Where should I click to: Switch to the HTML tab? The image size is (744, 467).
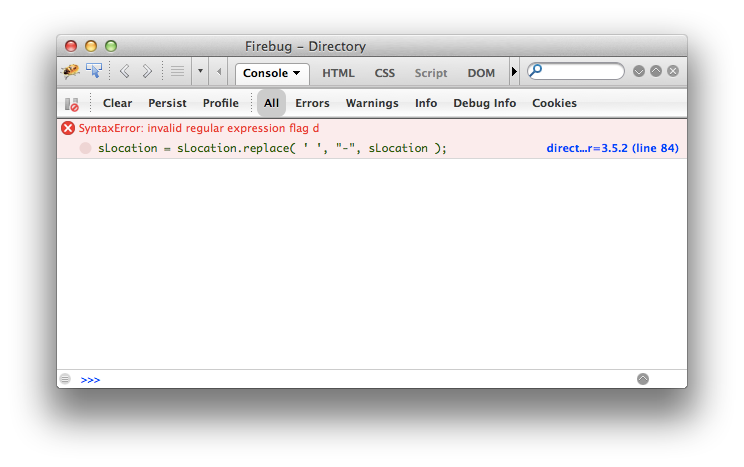pyautogui.click(x=338, y=73)
